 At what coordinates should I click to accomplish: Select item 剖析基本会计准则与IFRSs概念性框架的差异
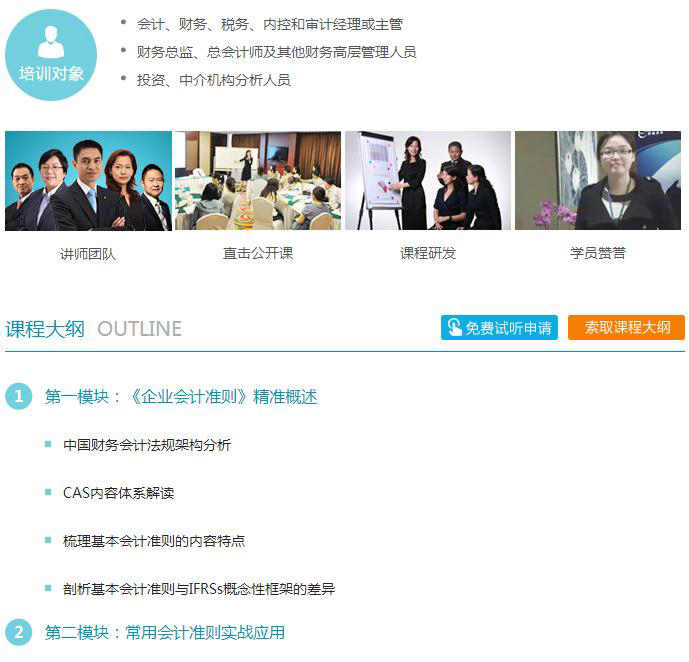(199, 589)
